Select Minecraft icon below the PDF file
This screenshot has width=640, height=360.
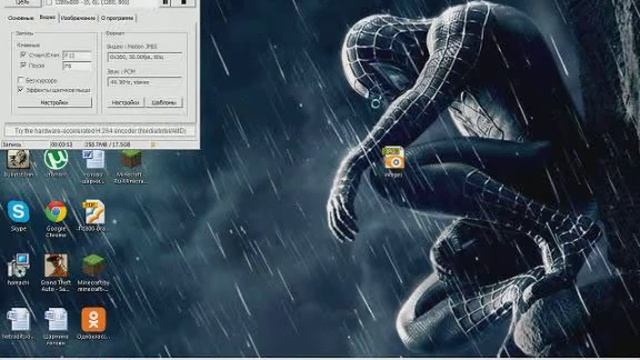[x=93, y=273]
